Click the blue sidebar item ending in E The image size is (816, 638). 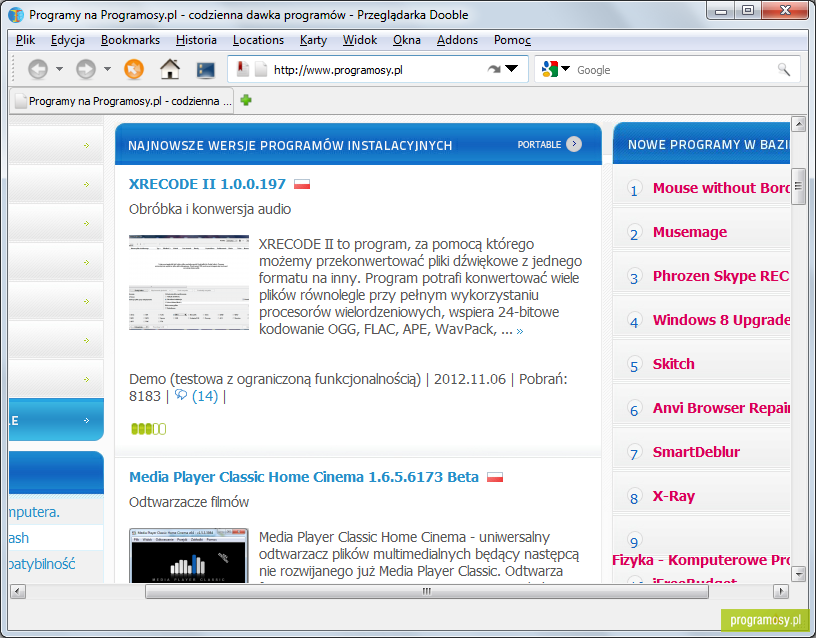point(56,420)
